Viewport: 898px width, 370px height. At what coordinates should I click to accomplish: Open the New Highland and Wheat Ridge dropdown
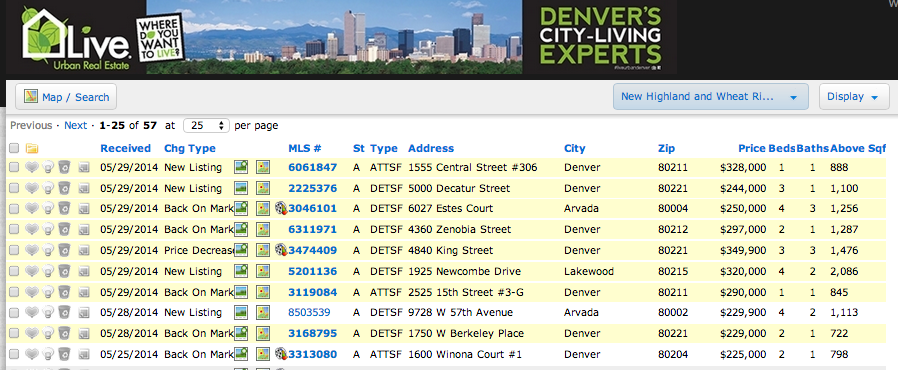tap(711, 97)
